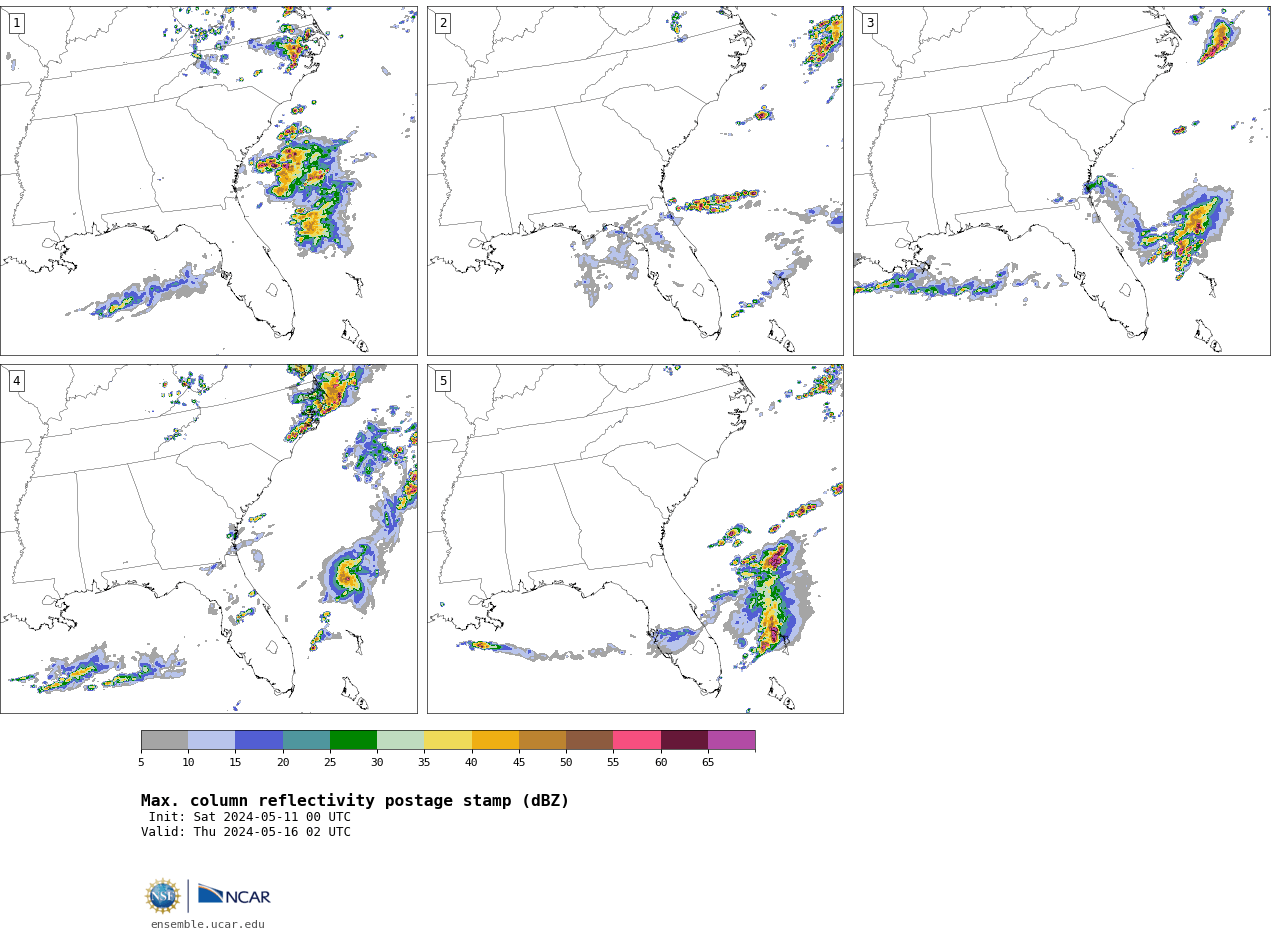Click the gray 5-10 dBZ color swatch
Screen dimensions: 1280x936
(x=164, y=740)
